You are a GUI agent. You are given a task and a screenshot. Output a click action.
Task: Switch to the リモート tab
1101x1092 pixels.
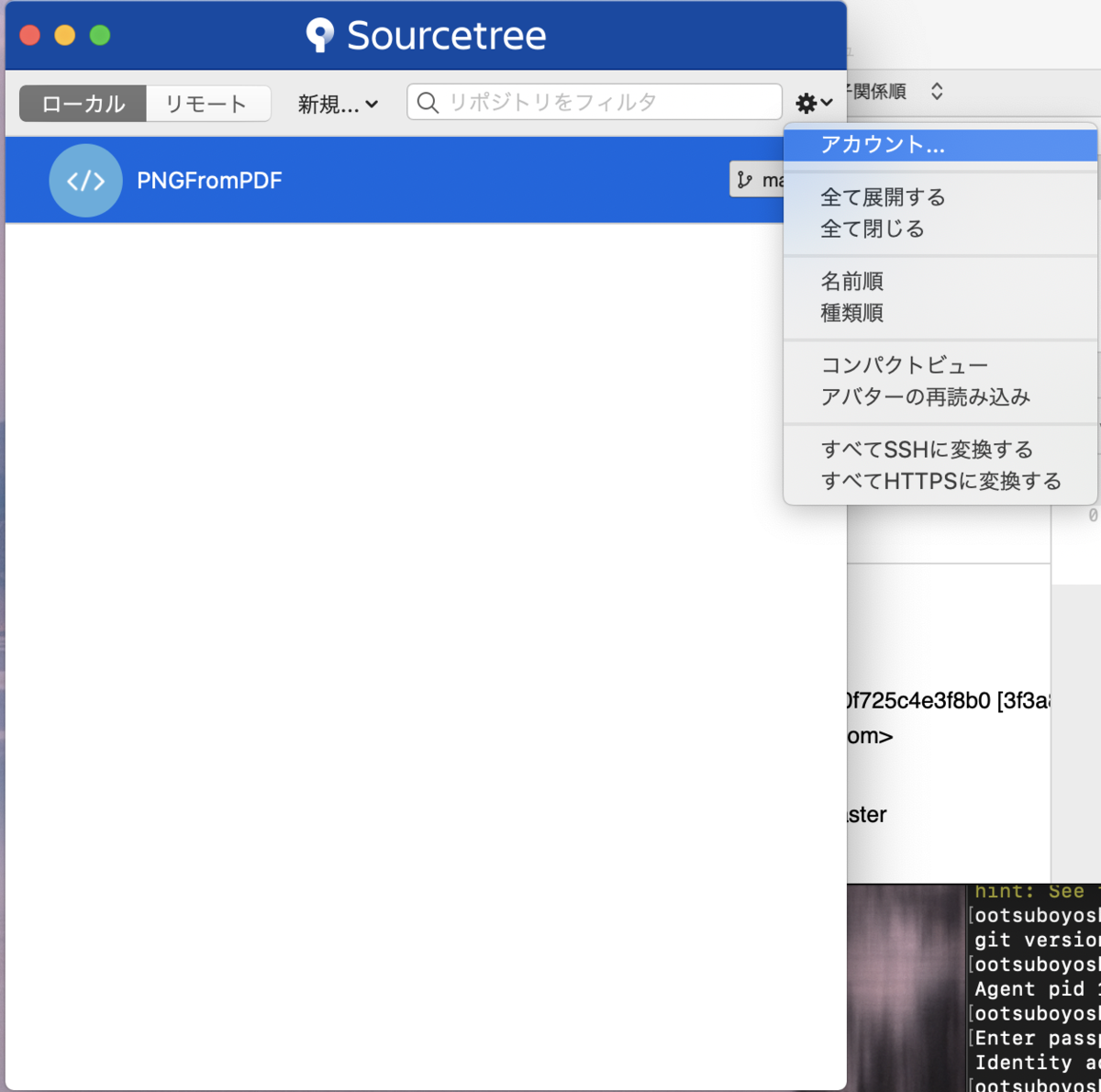point(207,104)
